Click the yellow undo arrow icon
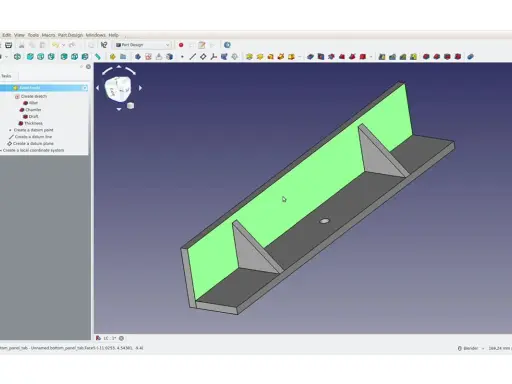This screenshot has width=512, height=384. [55, 45]
